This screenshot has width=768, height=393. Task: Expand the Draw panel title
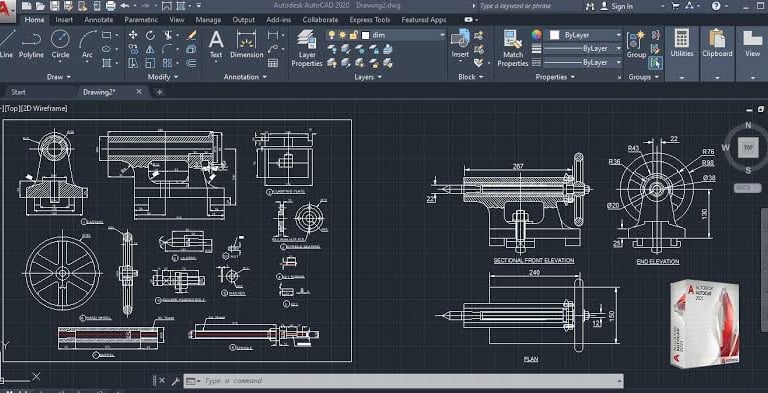coord(59,77)
